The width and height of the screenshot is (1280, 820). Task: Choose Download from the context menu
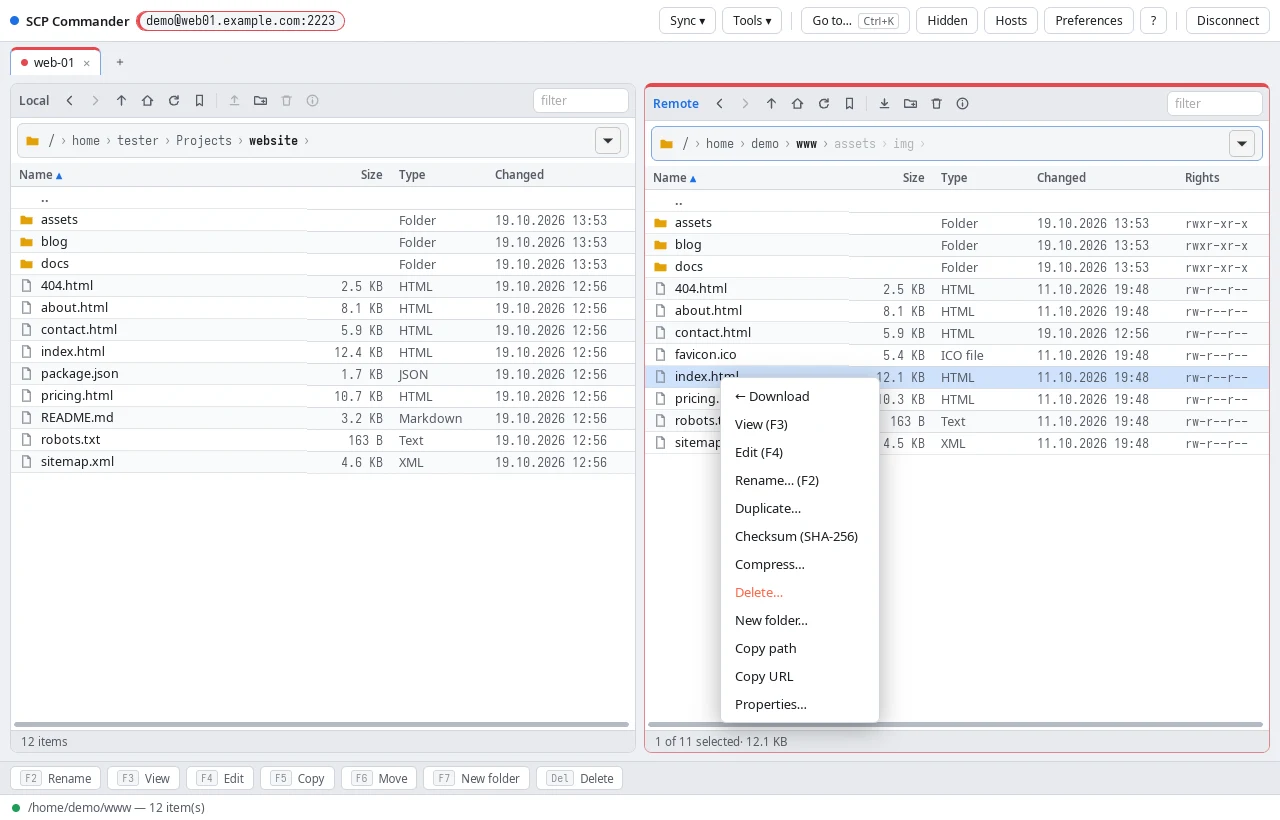pos(799,396)
